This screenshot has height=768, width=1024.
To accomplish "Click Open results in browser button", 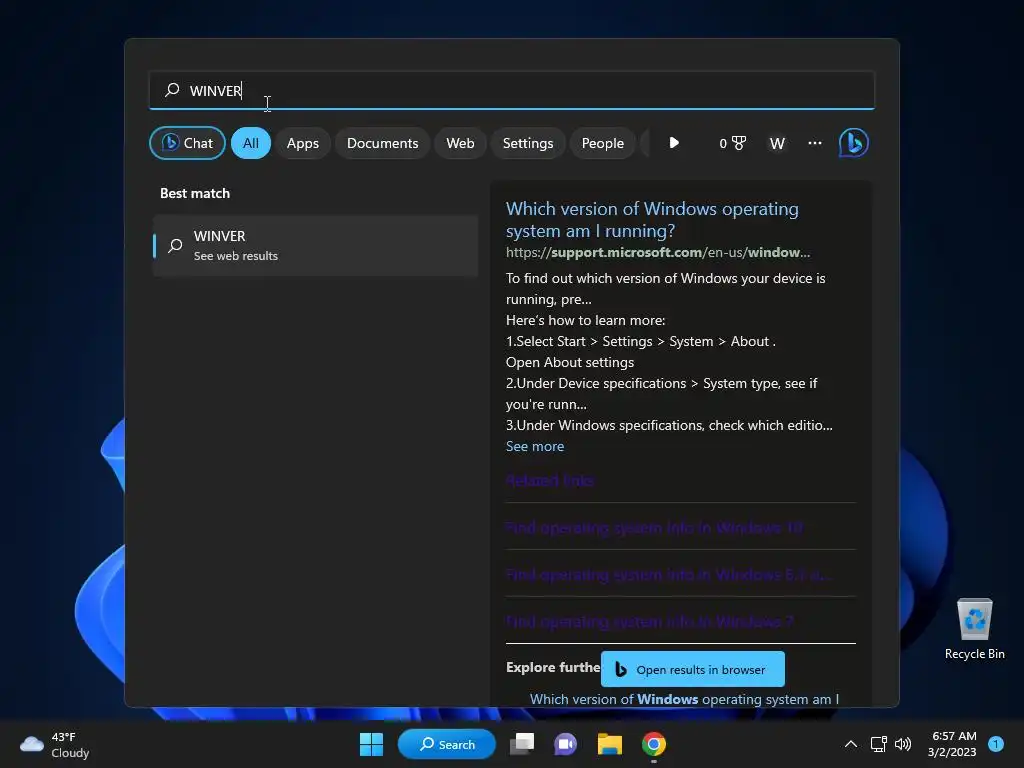I will (x=693, y=669).
